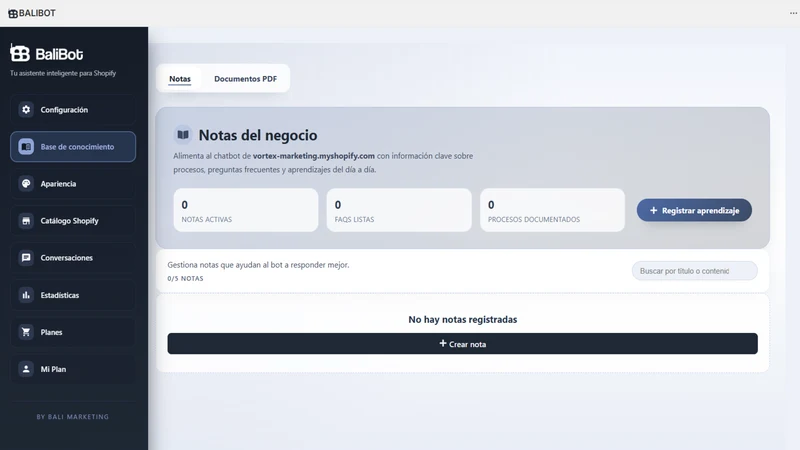Click the Estadísticas bar chart icon
The image size is (800, 450).
point(26,295)
